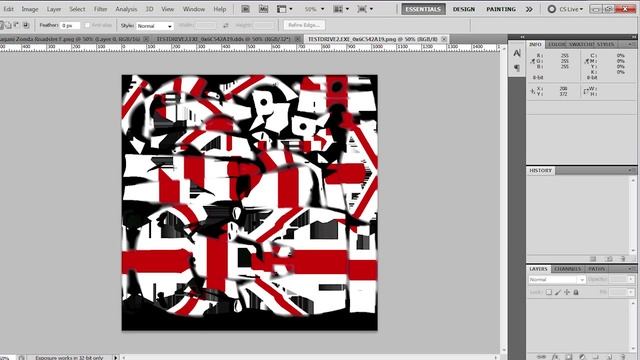Click the Refine Edge button
The height and width of the screenshot is (360, 640).
click(x=304, y=25)
